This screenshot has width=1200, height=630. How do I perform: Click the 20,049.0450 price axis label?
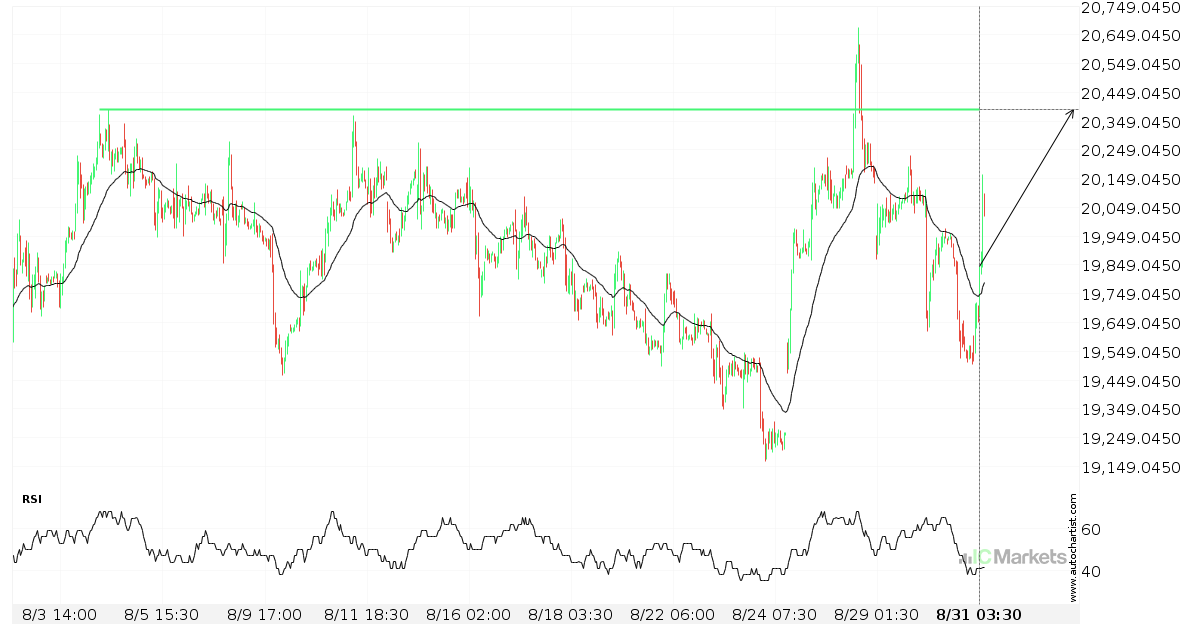point(1133,209)
